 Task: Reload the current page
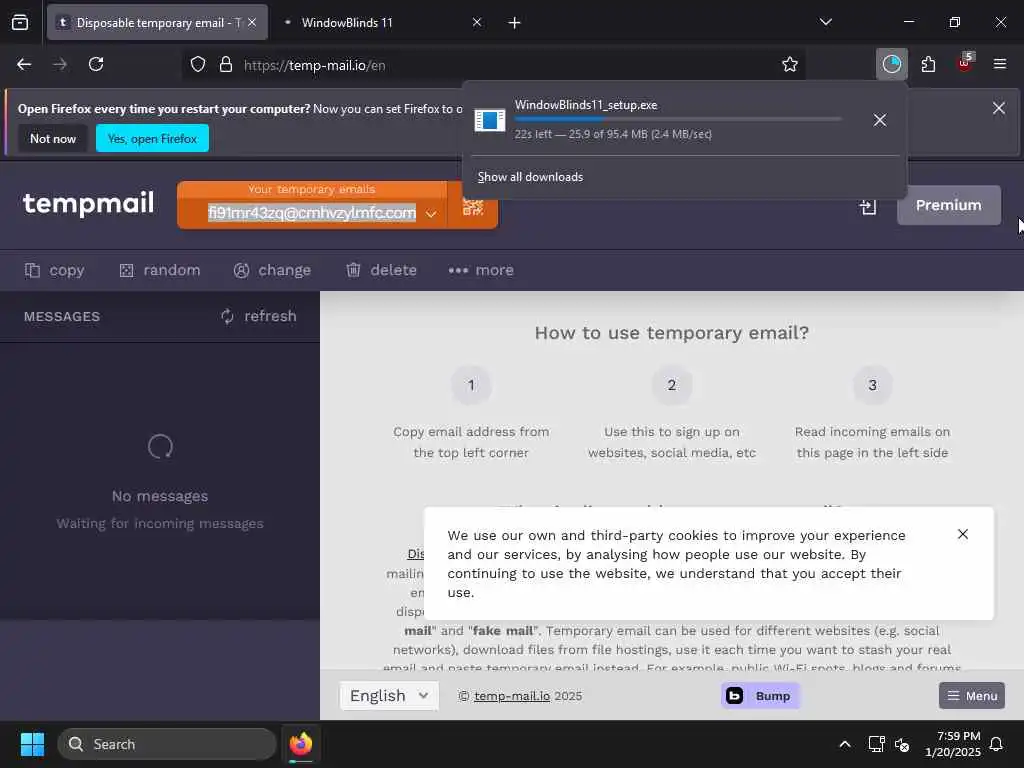(96, 64)
